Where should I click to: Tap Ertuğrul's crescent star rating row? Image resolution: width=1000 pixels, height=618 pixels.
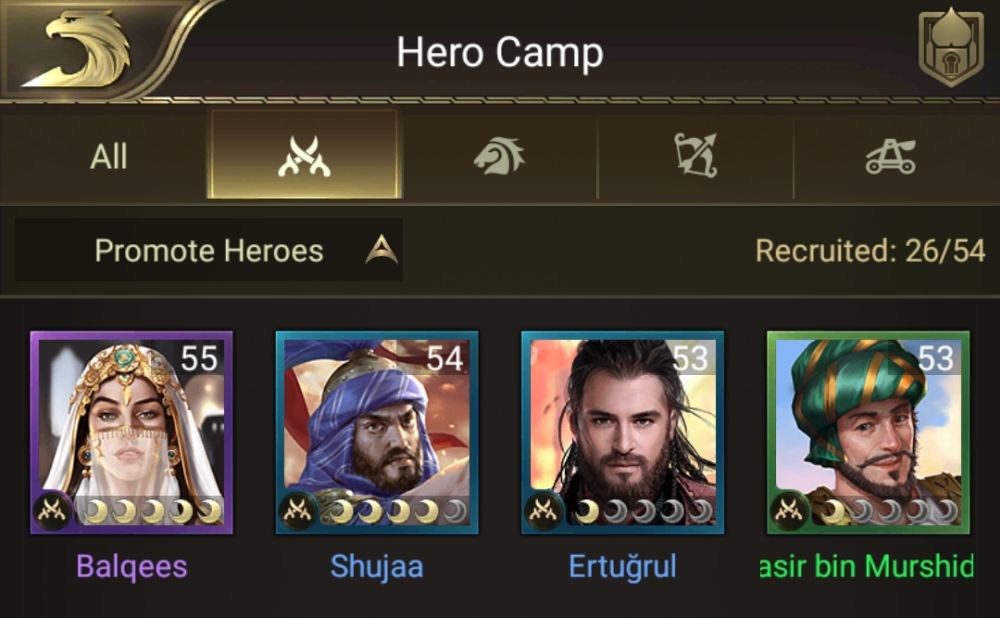[643, 511]
